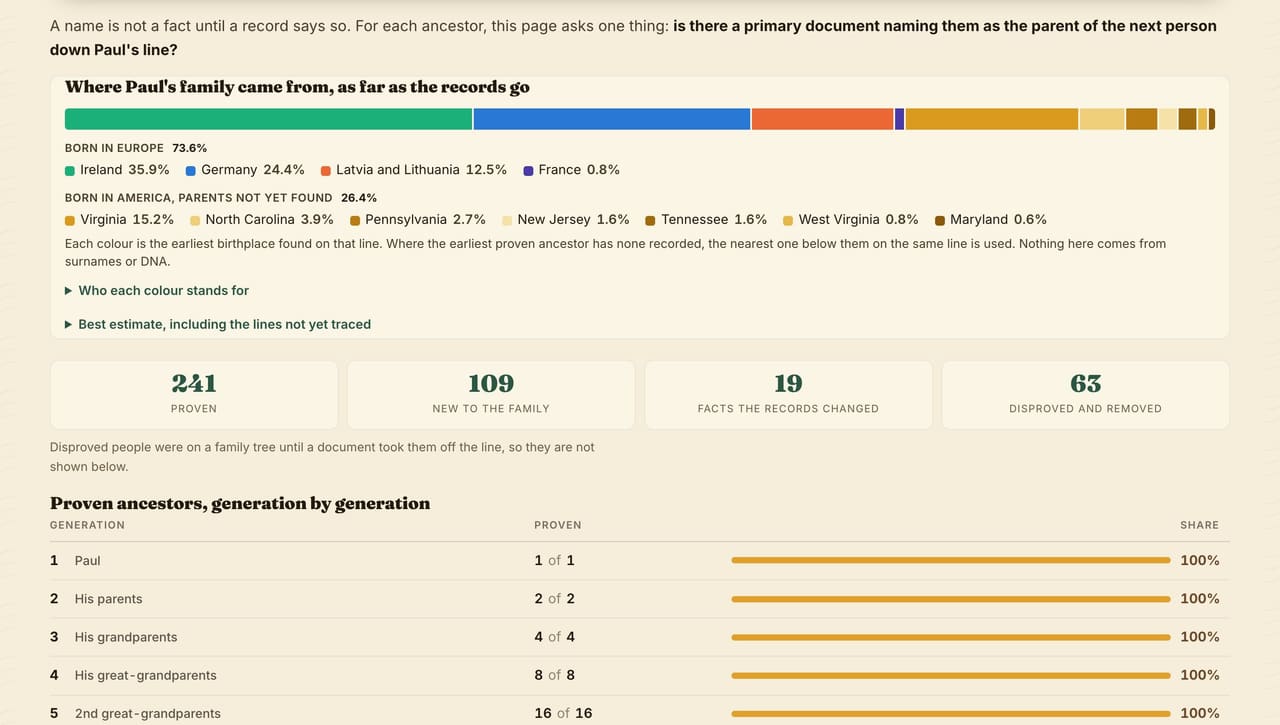Click the '241 Proven' stat card
Screen dimensions: 1280x725
coord(194,395)
